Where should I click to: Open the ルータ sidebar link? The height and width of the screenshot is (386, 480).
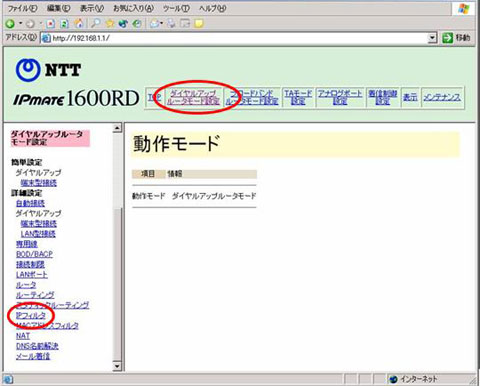(x=26, y=285)
